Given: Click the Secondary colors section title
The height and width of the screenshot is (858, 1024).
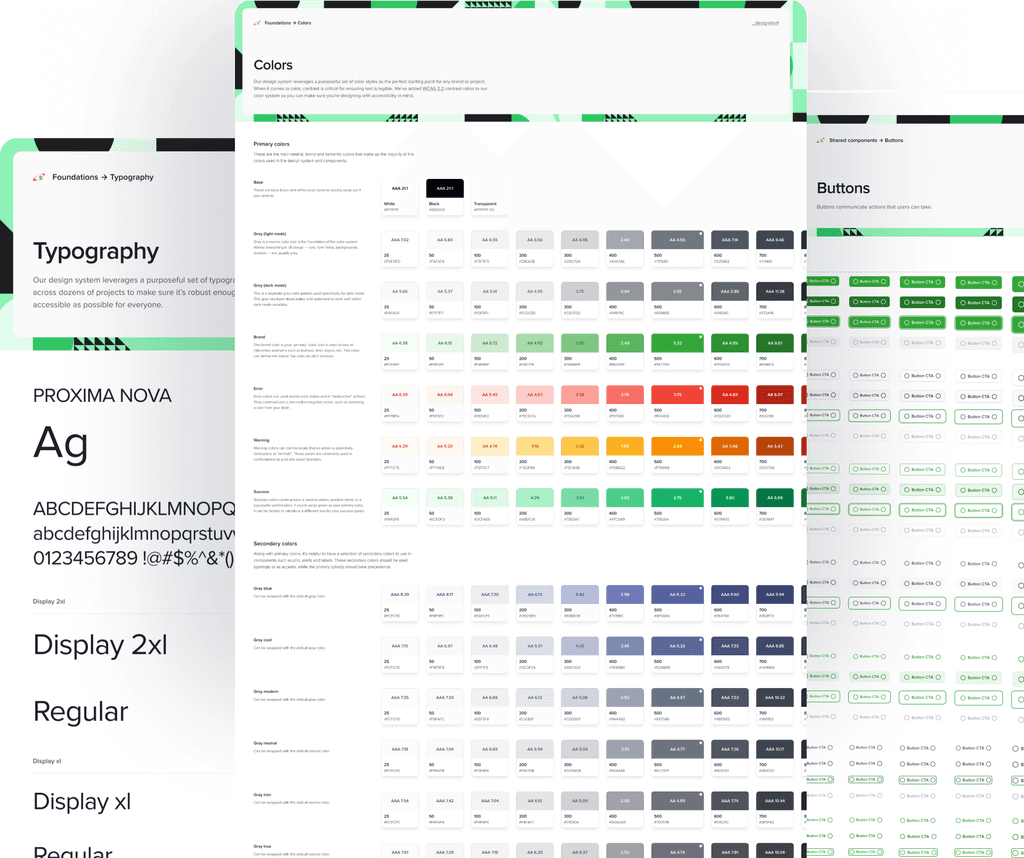Looking at the screenshot, I should click(275, 544).
